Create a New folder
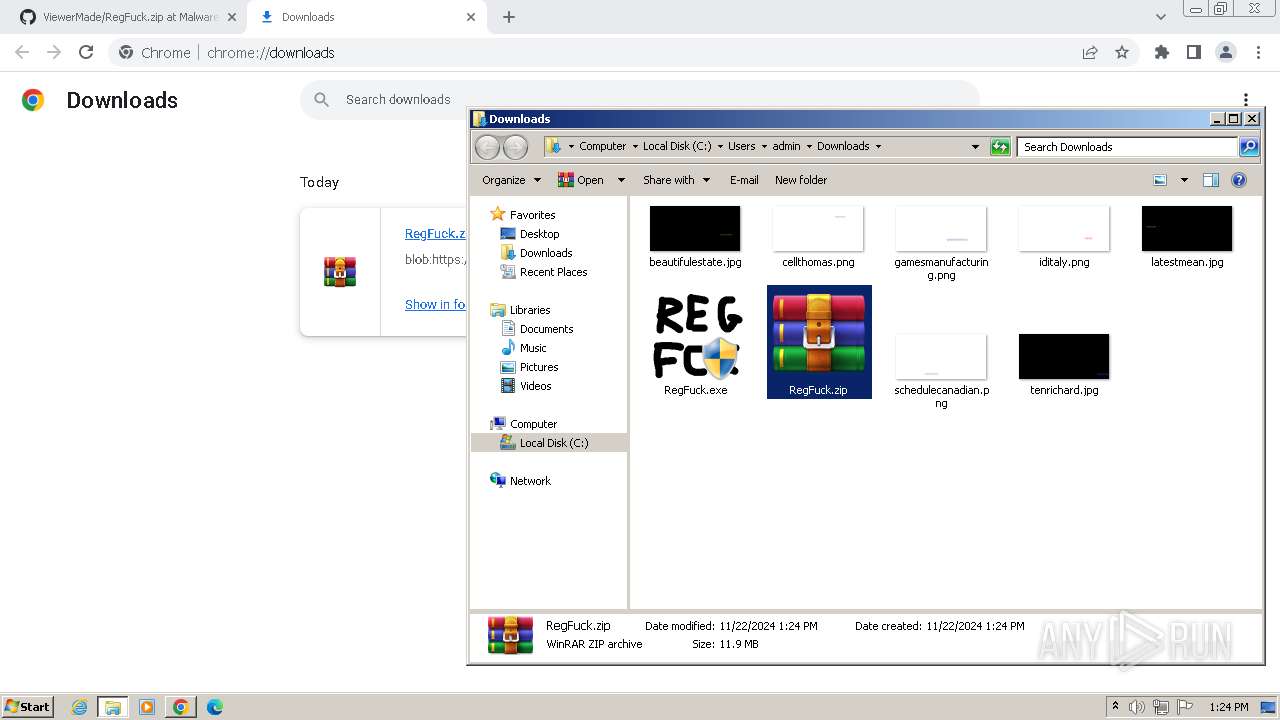Viewport: 1280px width, 720px height. pos(801,180)
